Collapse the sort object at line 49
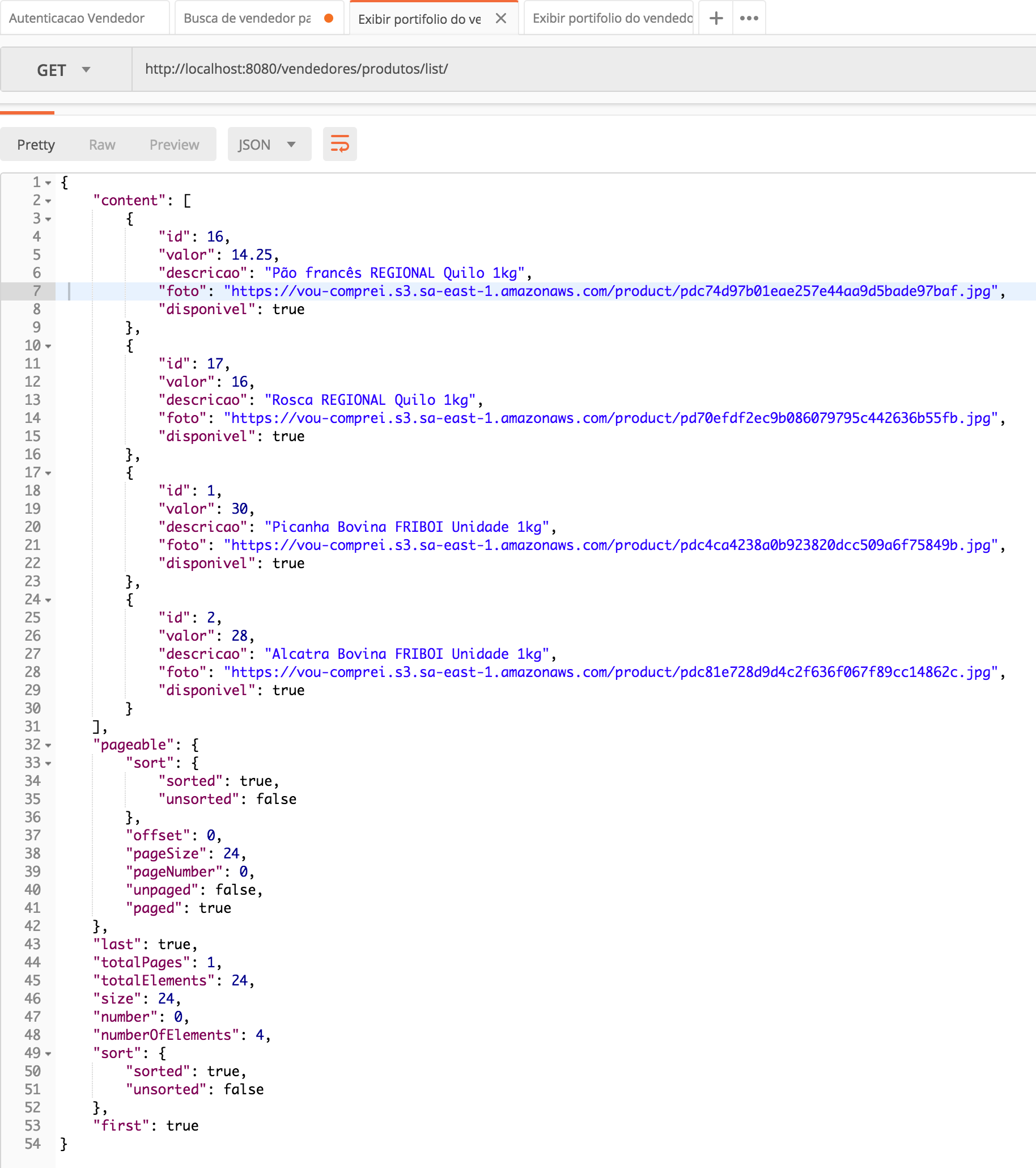 [x=49, y=1053]
